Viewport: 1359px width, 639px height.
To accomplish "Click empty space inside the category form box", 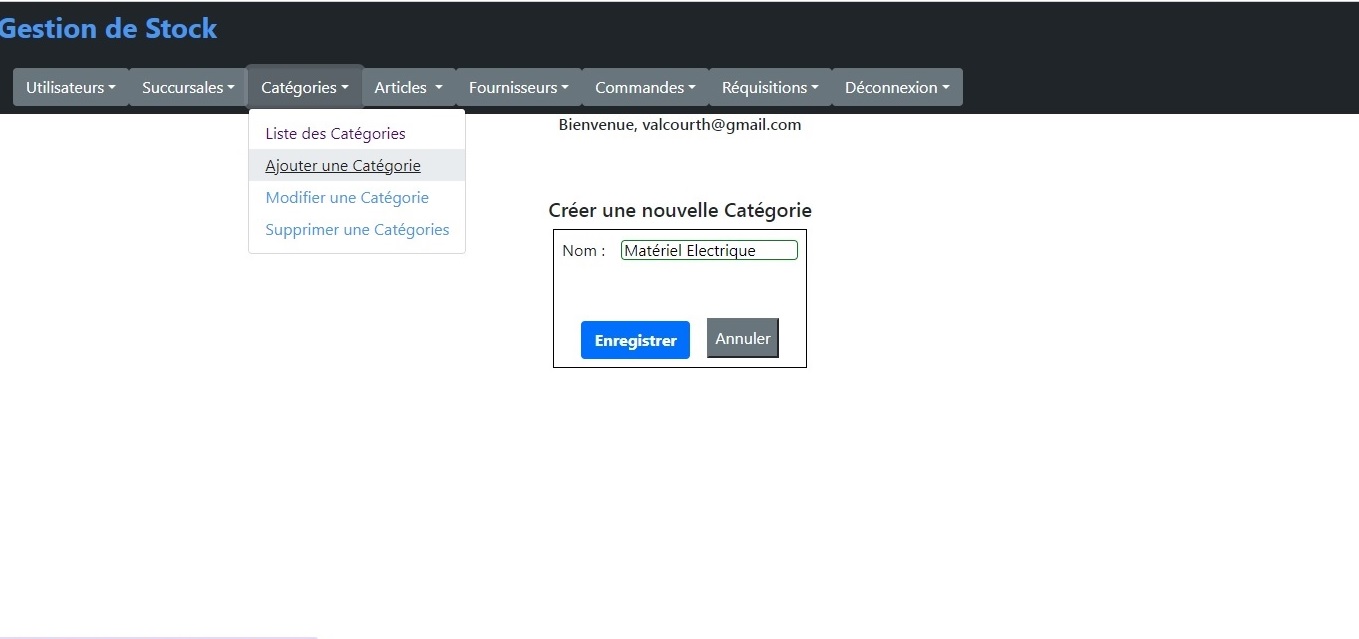I will click(x=680, y=290).
